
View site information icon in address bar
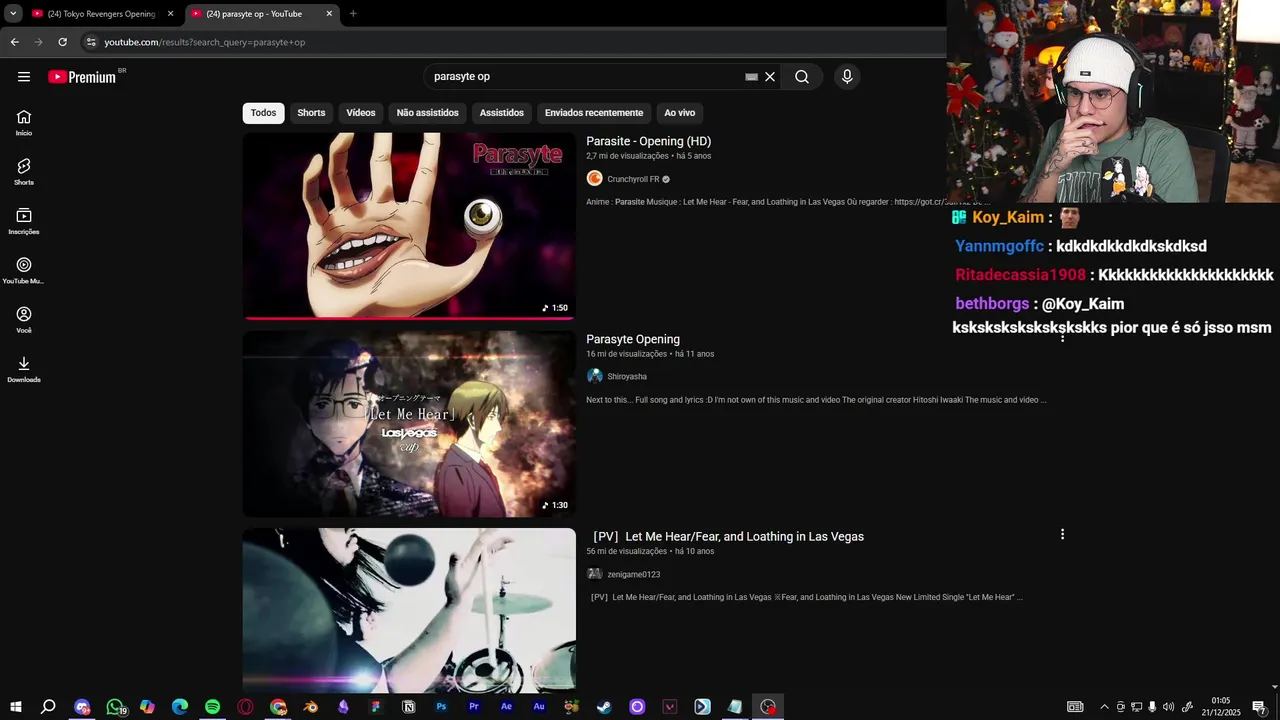pos(91,42)
